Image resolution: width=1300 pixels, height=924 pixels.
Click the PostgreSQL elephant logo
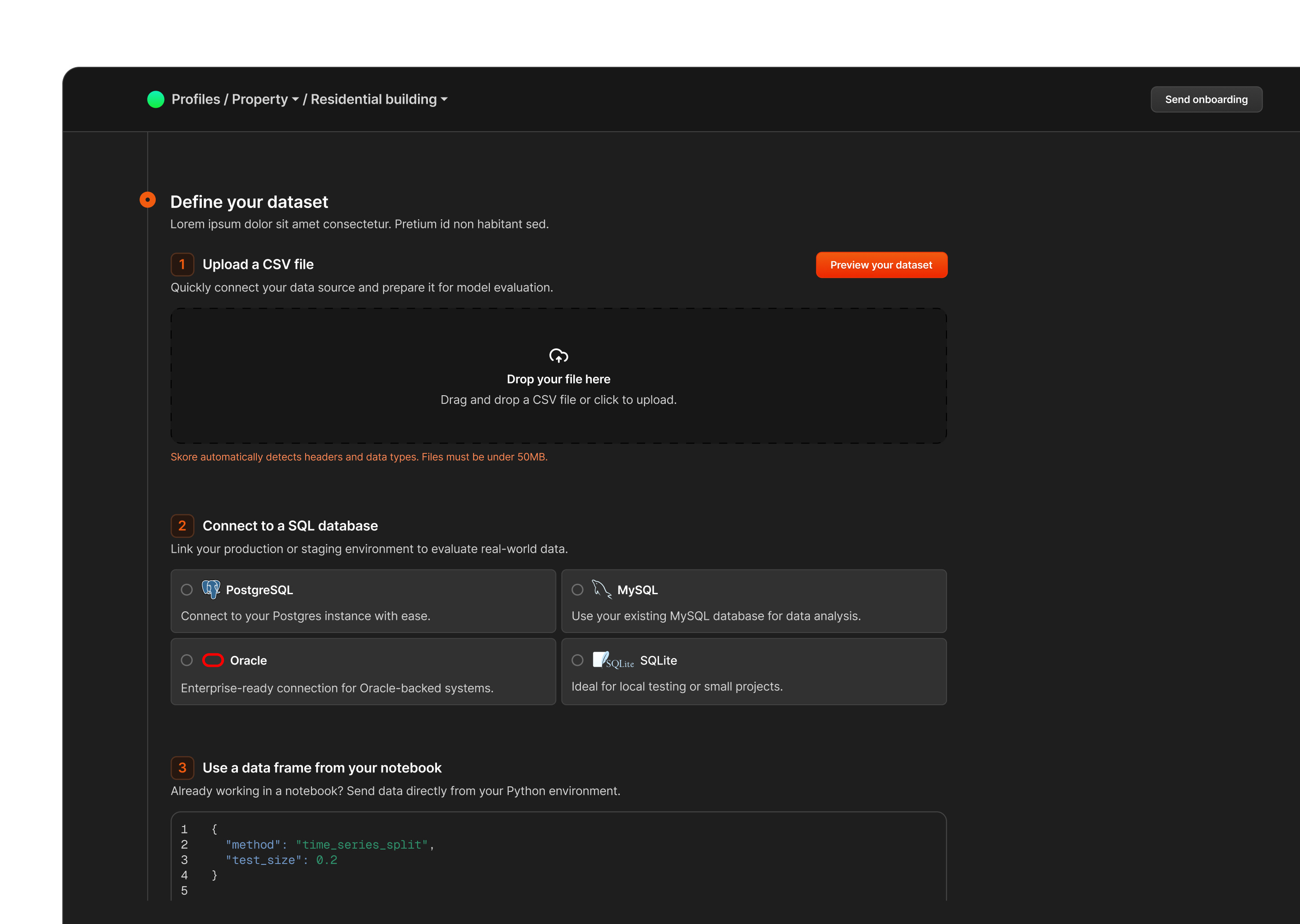pos(211,589)
